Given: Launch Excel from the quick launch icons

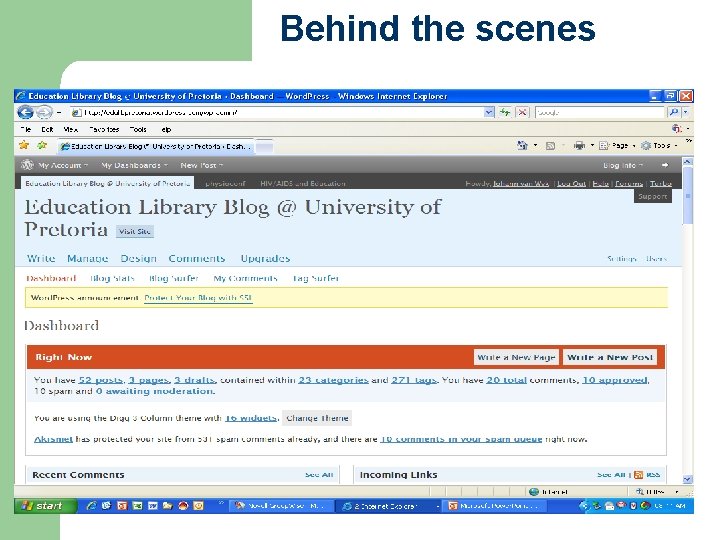Looking at the screenshot, I should pyautogui.click(x=137, y=506).
